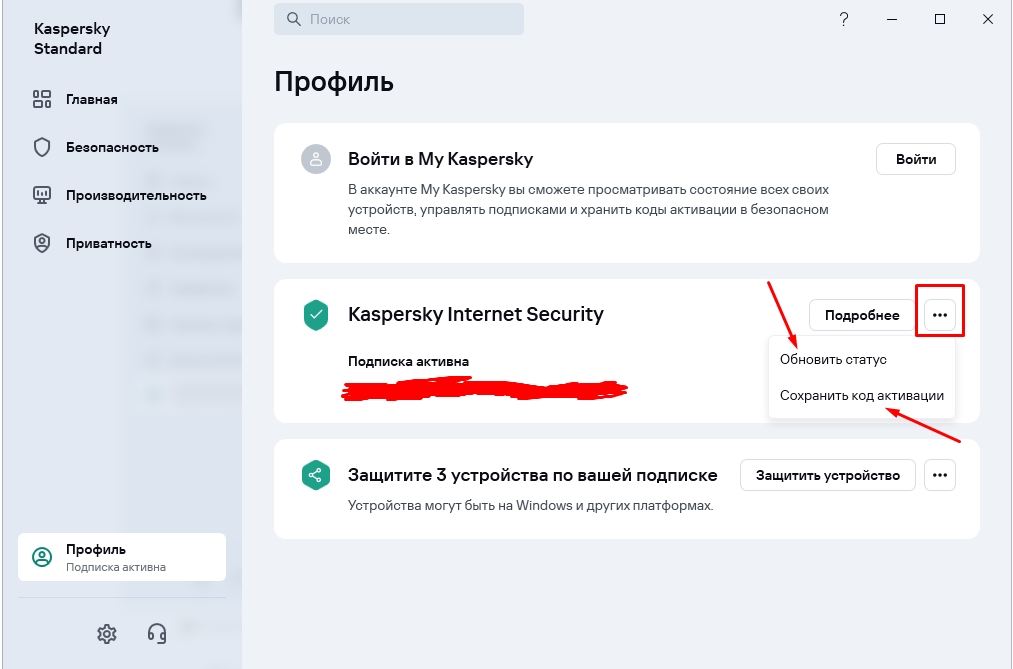Click the Privacy shield icon

click(42, 243)
